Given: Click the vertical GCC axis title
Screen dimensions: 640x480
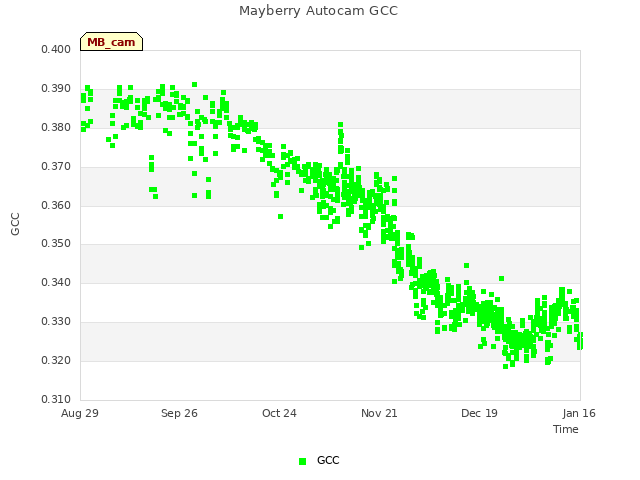Looking at the screenshot, I should tap(15, 224).
